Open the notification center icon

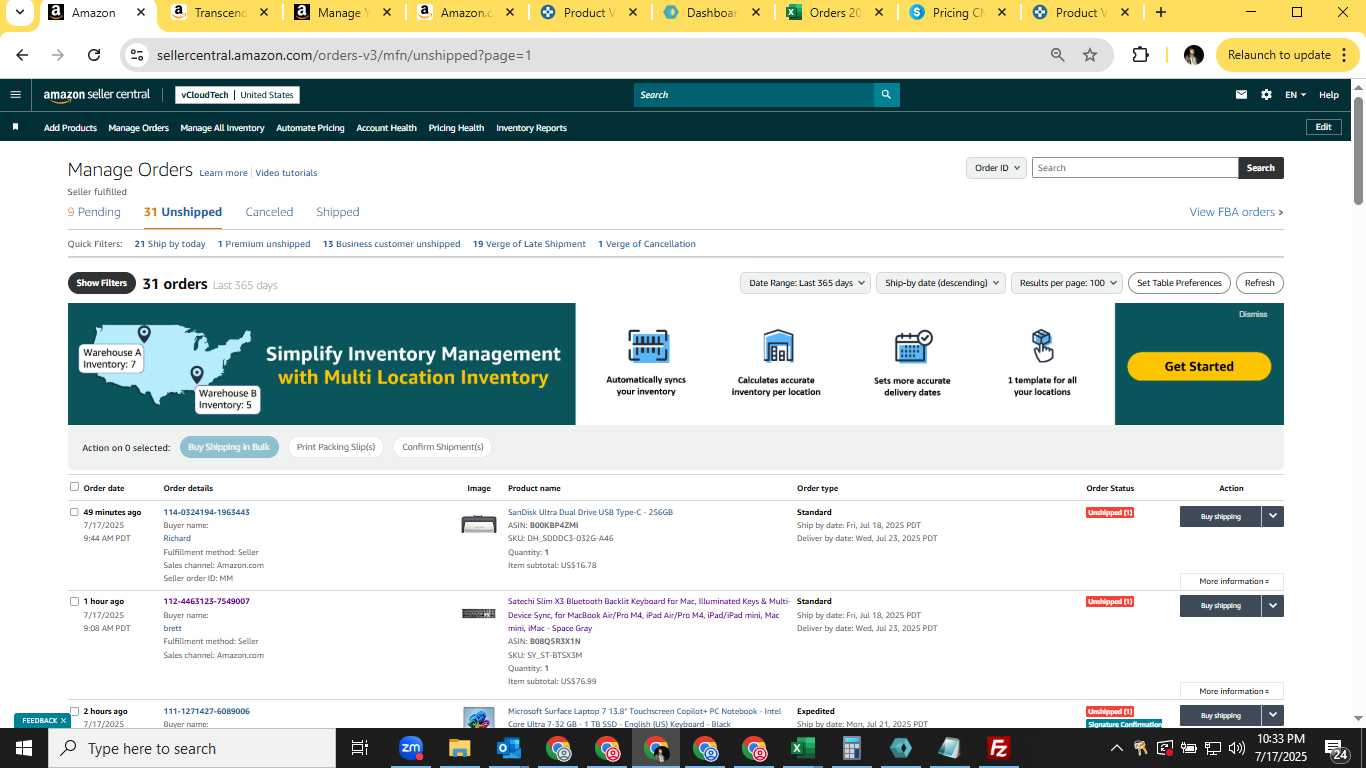pos(1337,748)
